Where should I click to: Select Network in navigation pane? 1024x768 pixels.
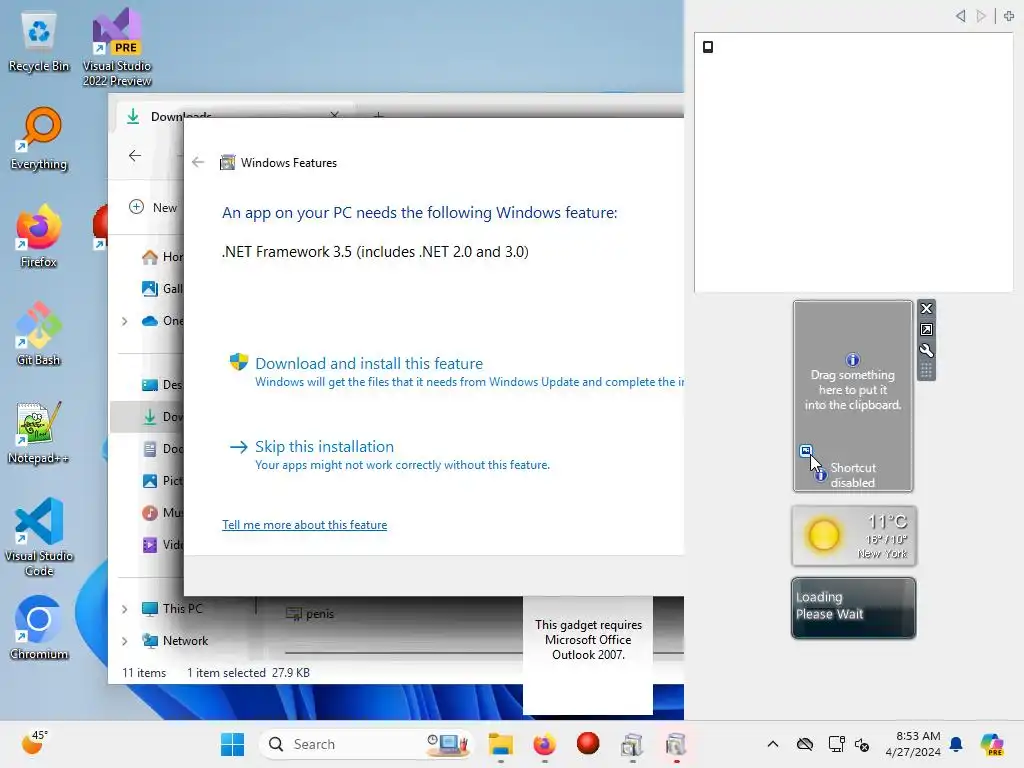175,641
